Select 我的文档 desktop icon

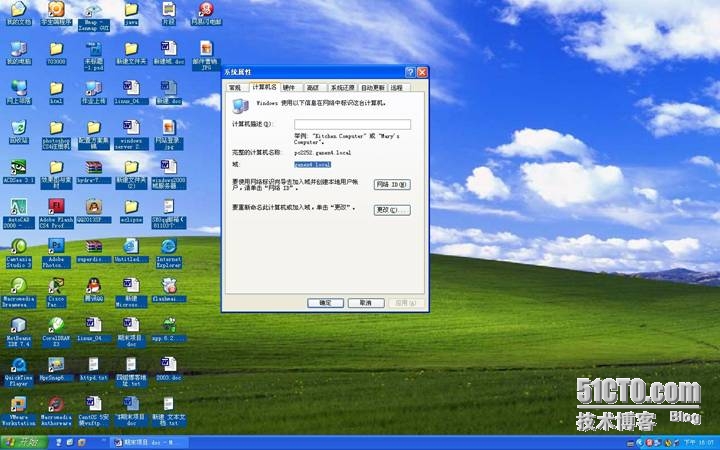(x=19, y=13)
